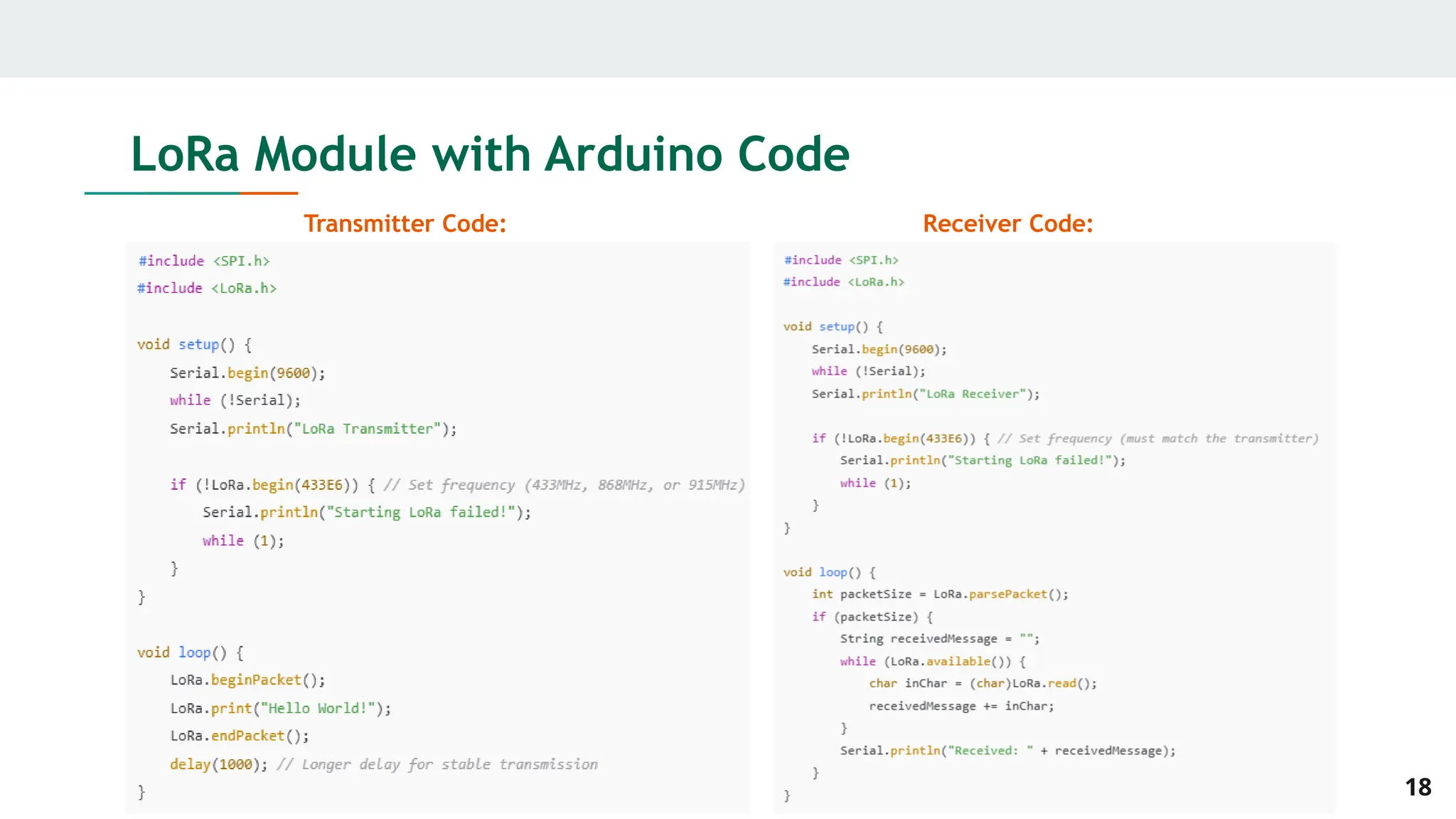The width and height of the screenshot is (1456, 819).
Task: Click the LoRa.endPacket() line
Action: 240,736
